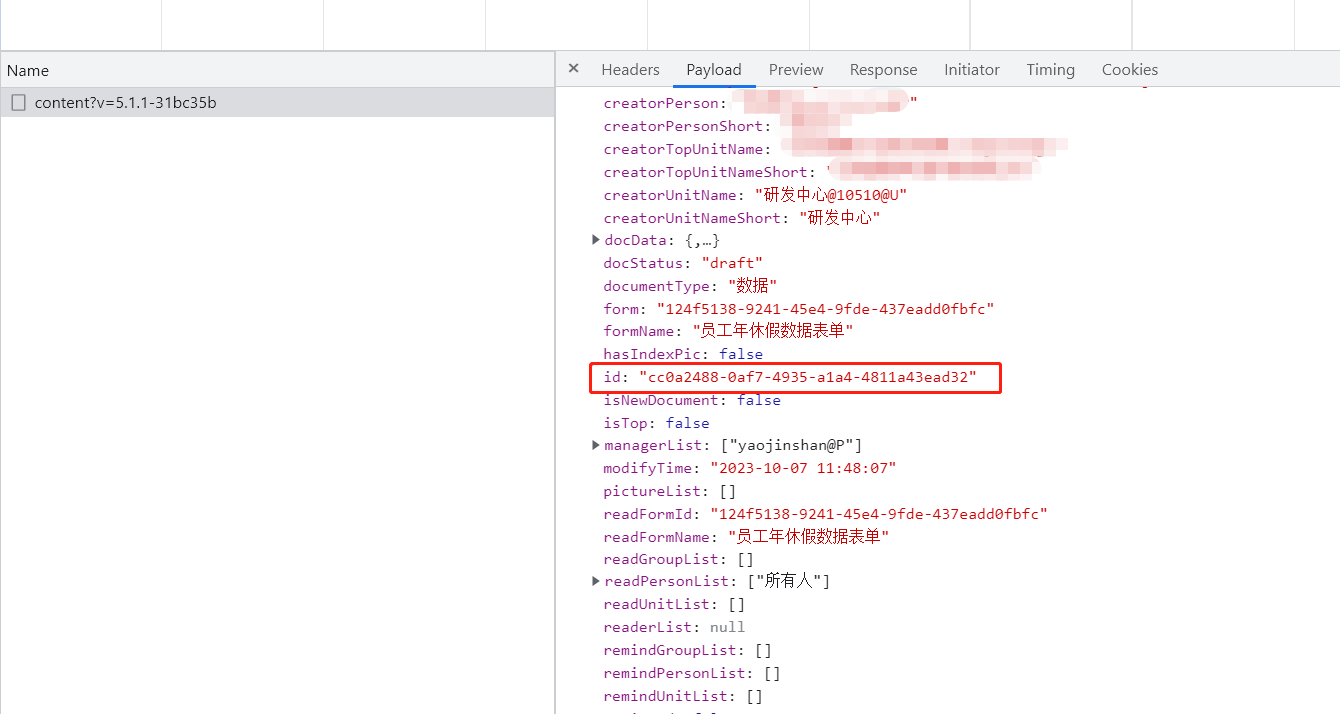Click the creatorPerson key

[x=662, y=103]
